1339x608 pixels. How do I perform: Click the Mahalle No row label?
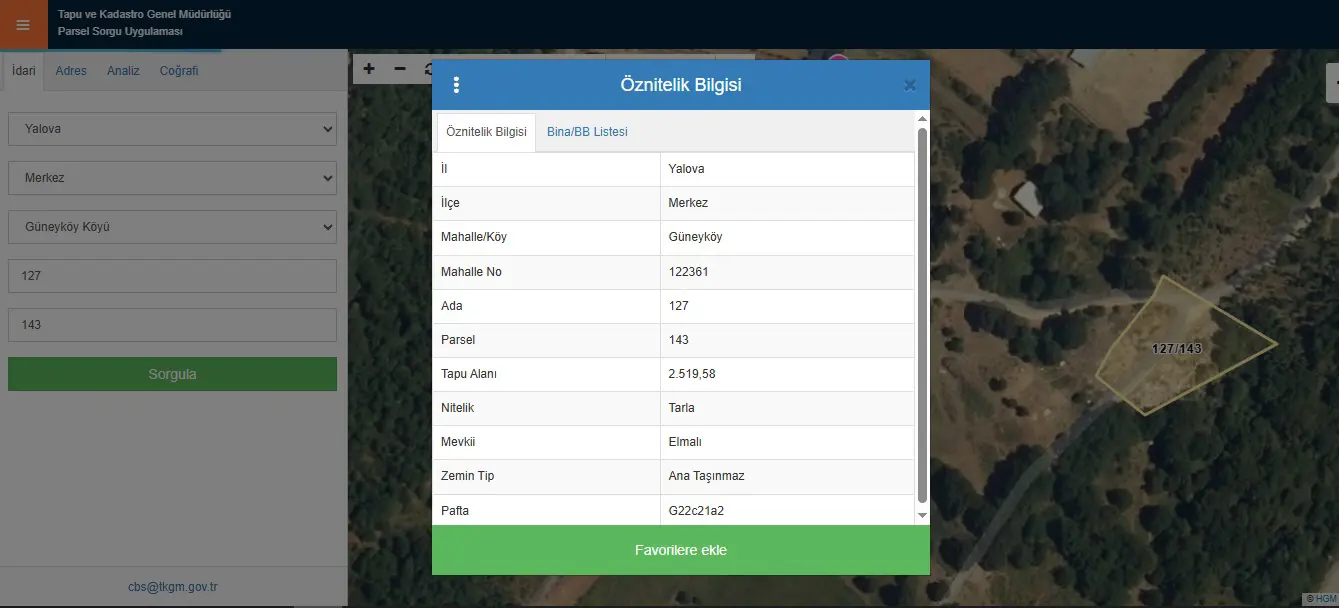[472, 272]
